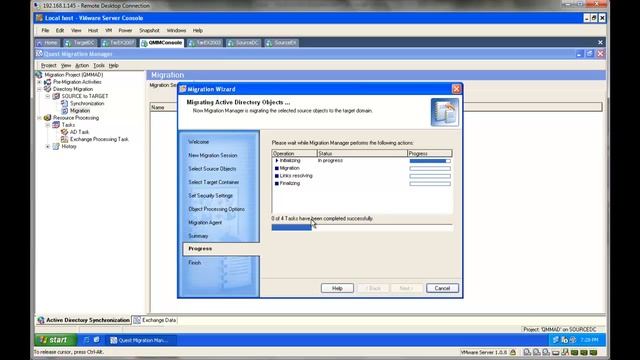Click the wizard header documents graphic
Image resolution: width=640 pixels, height=360 pixels.
(445, 112)
